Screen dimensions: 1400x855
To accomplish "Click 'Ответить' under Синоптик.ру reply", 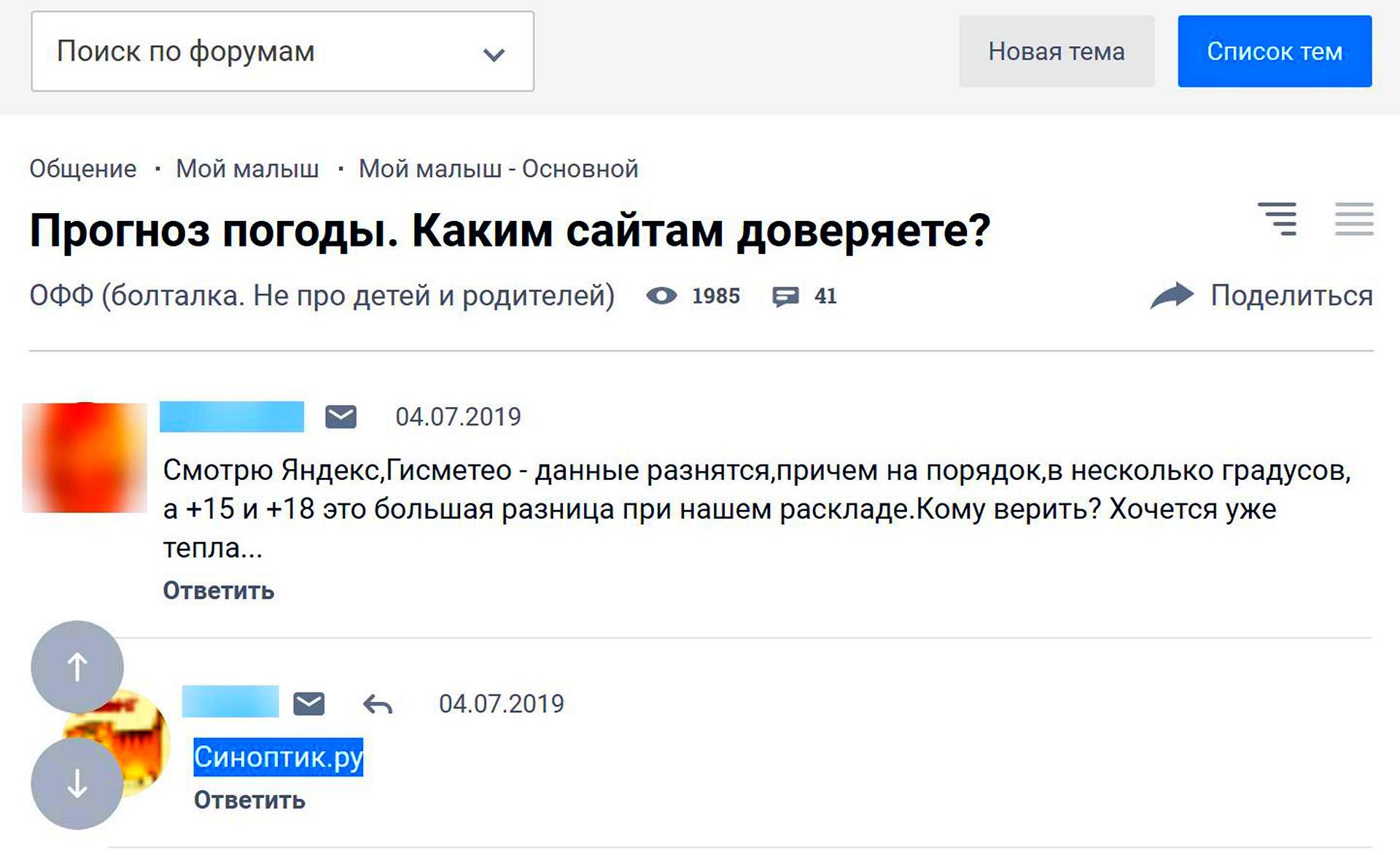I will (249, 800).
